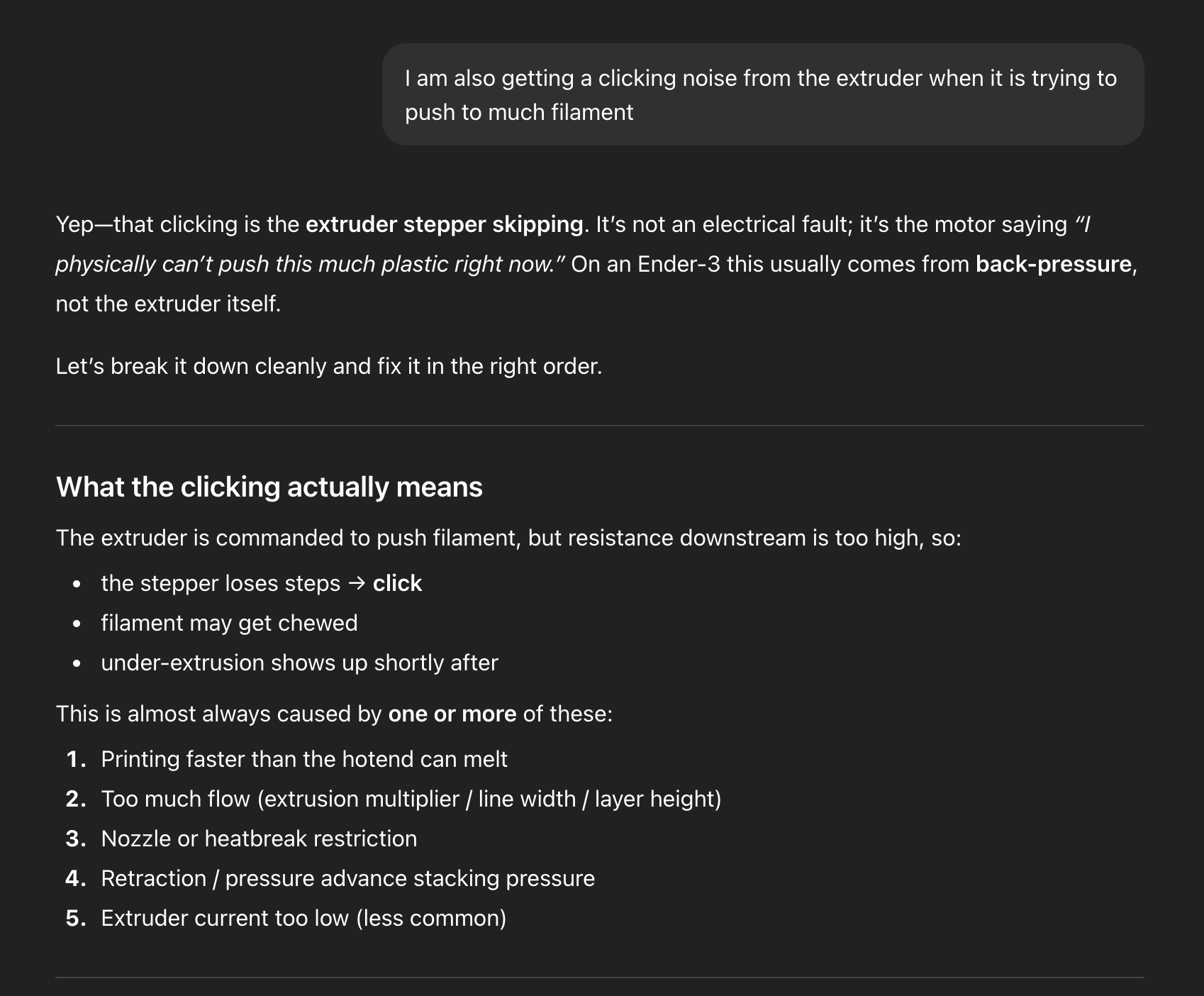Click the word "Ender-3" in the reply

[678, 264]
